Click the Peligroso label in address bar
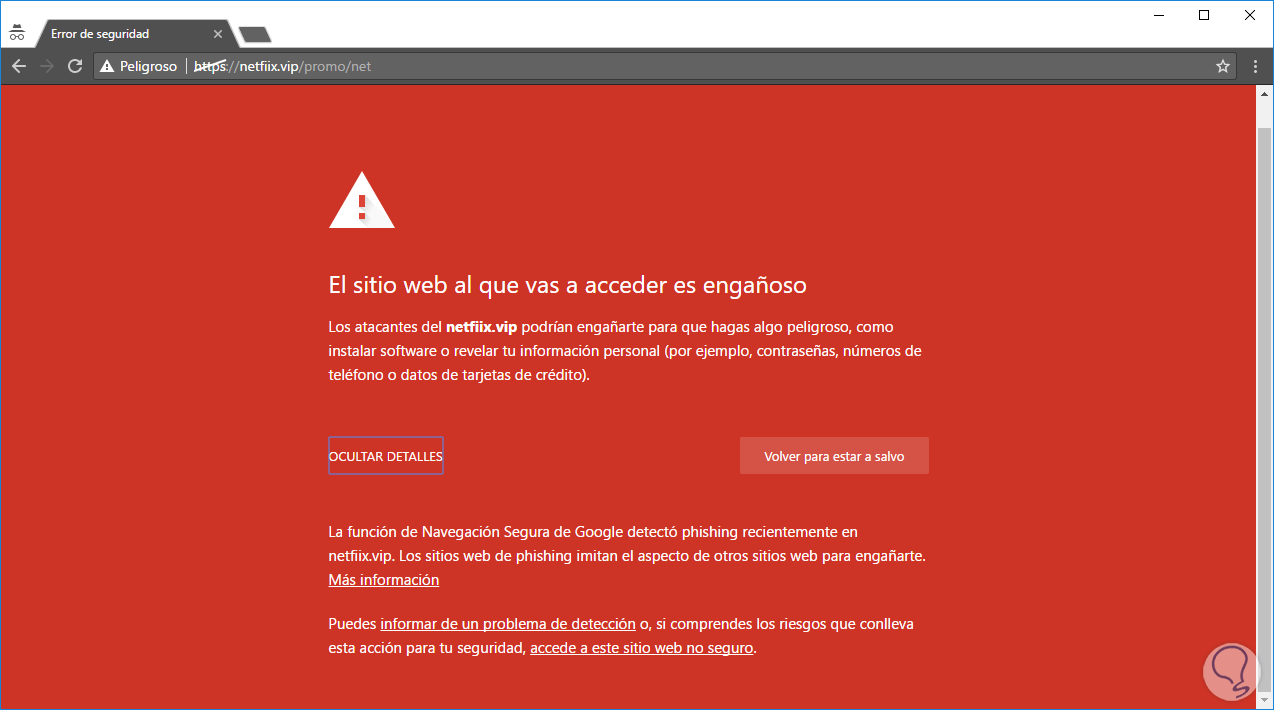Viewport: 1274px width, 710px height. pyautogui.click(x=148, y=66)
